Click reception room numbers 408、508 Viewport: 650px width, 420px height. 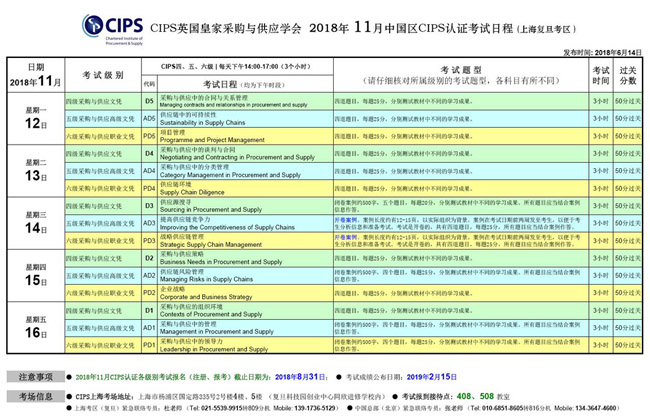point(475,396)
